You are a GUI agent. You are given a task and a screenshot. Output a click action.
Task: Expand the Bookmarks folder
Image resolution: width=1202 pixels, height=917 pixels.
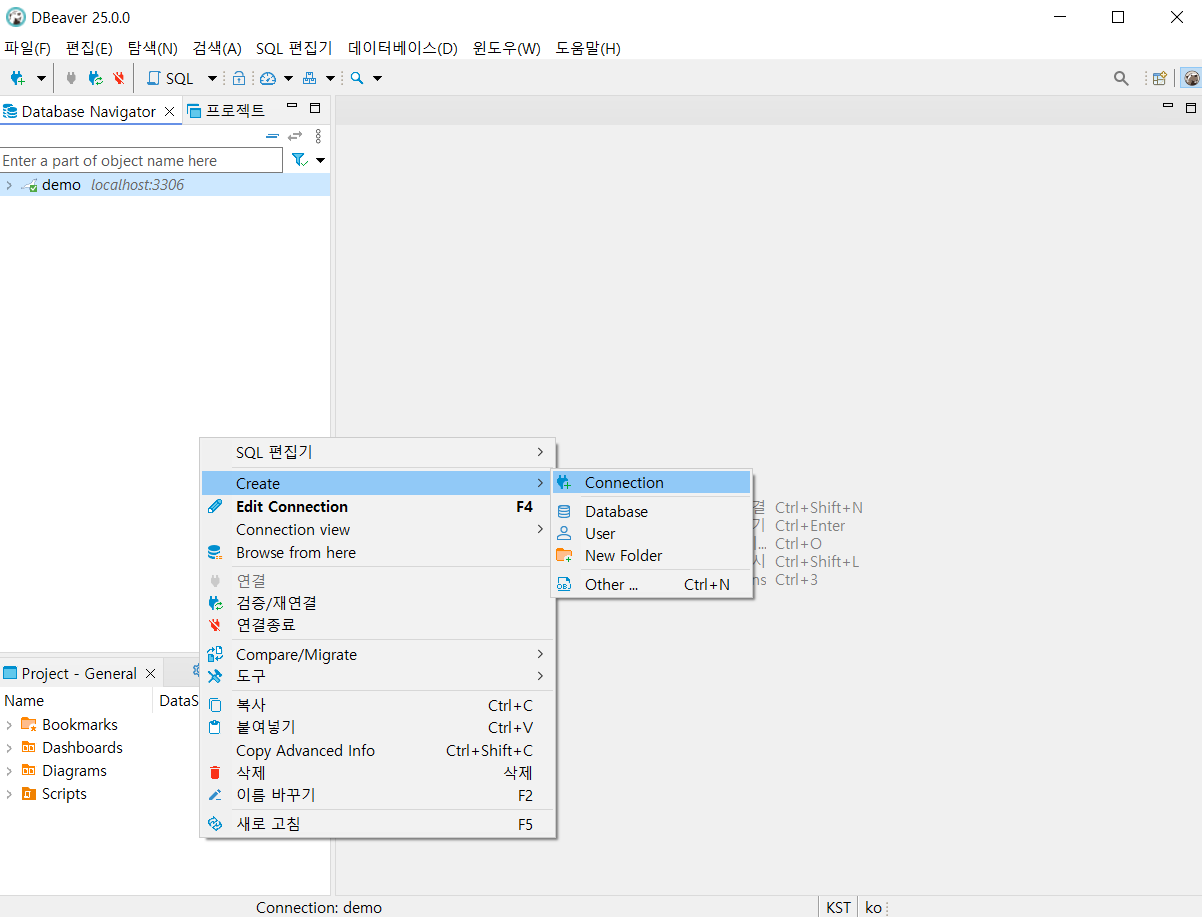(x=9, y=725)
